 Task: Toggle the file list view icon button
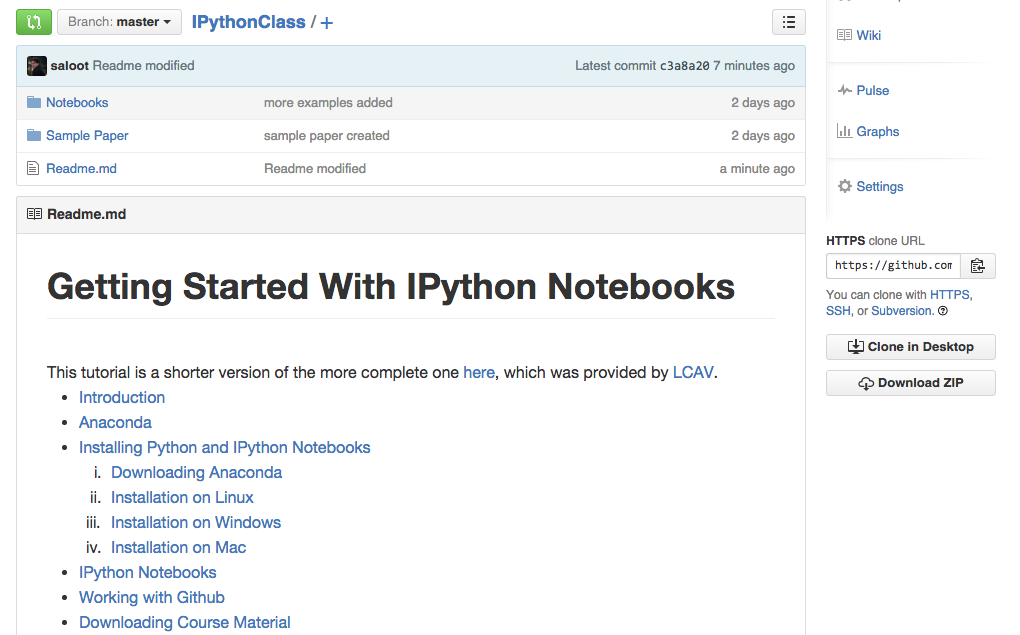[788, 22]
